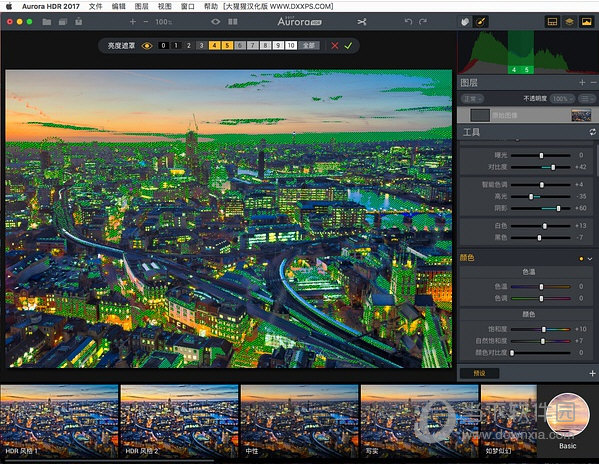Open the 编辑 menu
Screen dimensions: 599x464
point(118,6)
